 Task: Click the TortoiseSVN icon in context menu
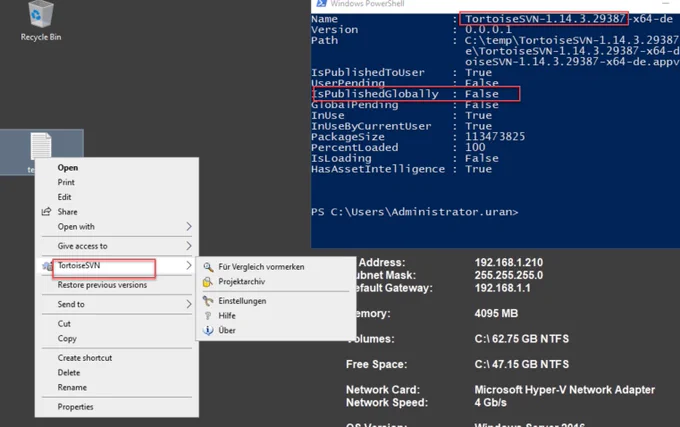46,266
